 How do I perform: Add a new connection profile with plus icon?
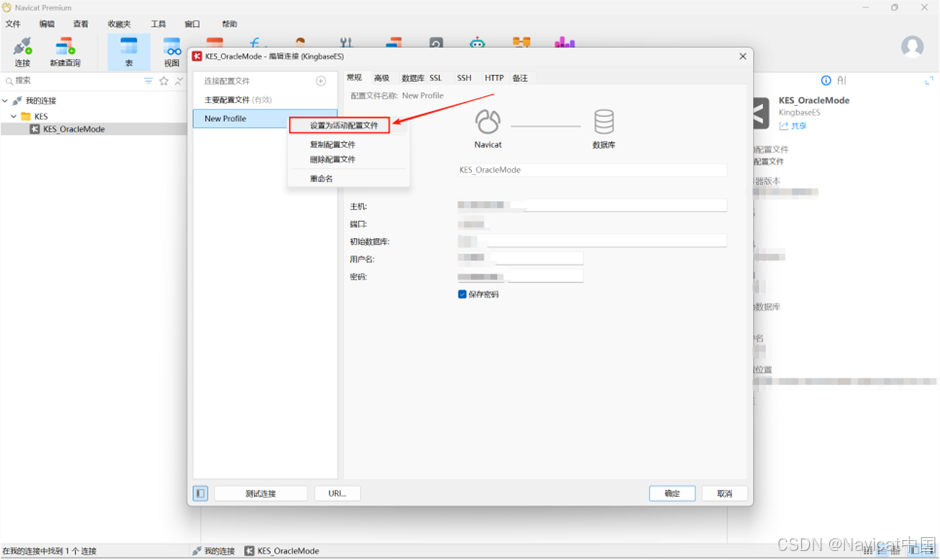tap(321, 81)
